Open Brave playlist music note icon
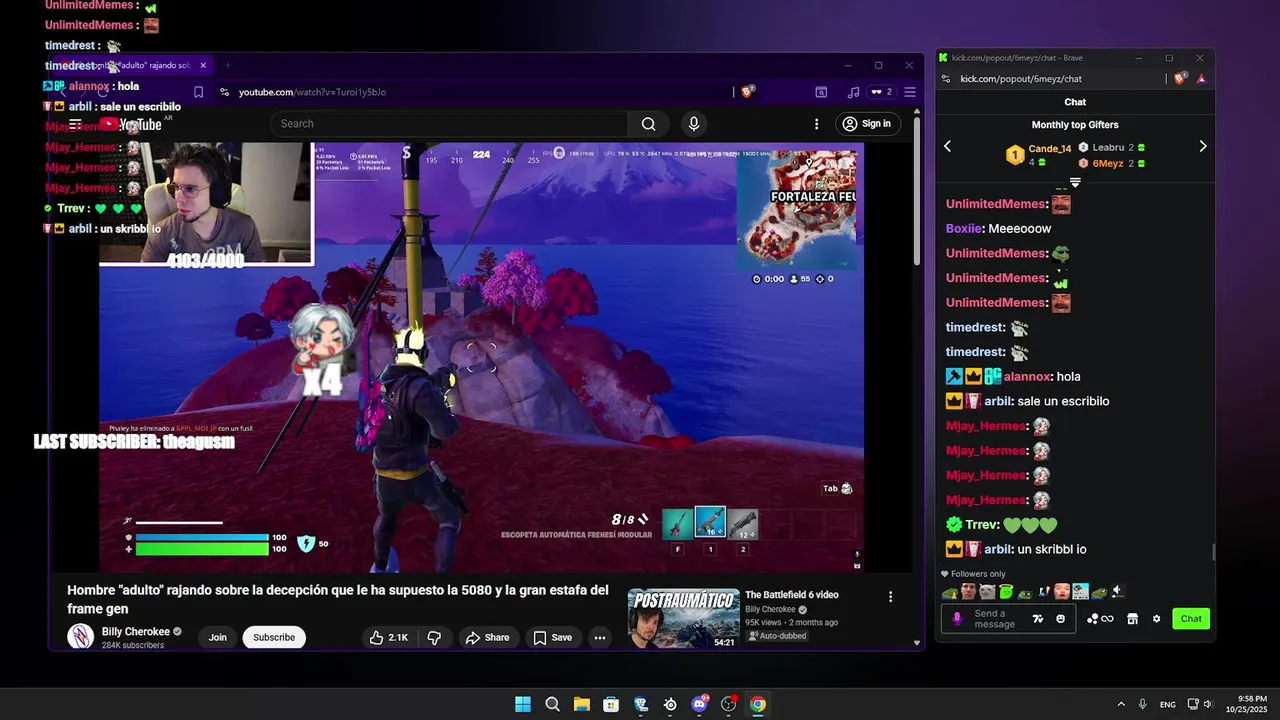 coord(853,92)
